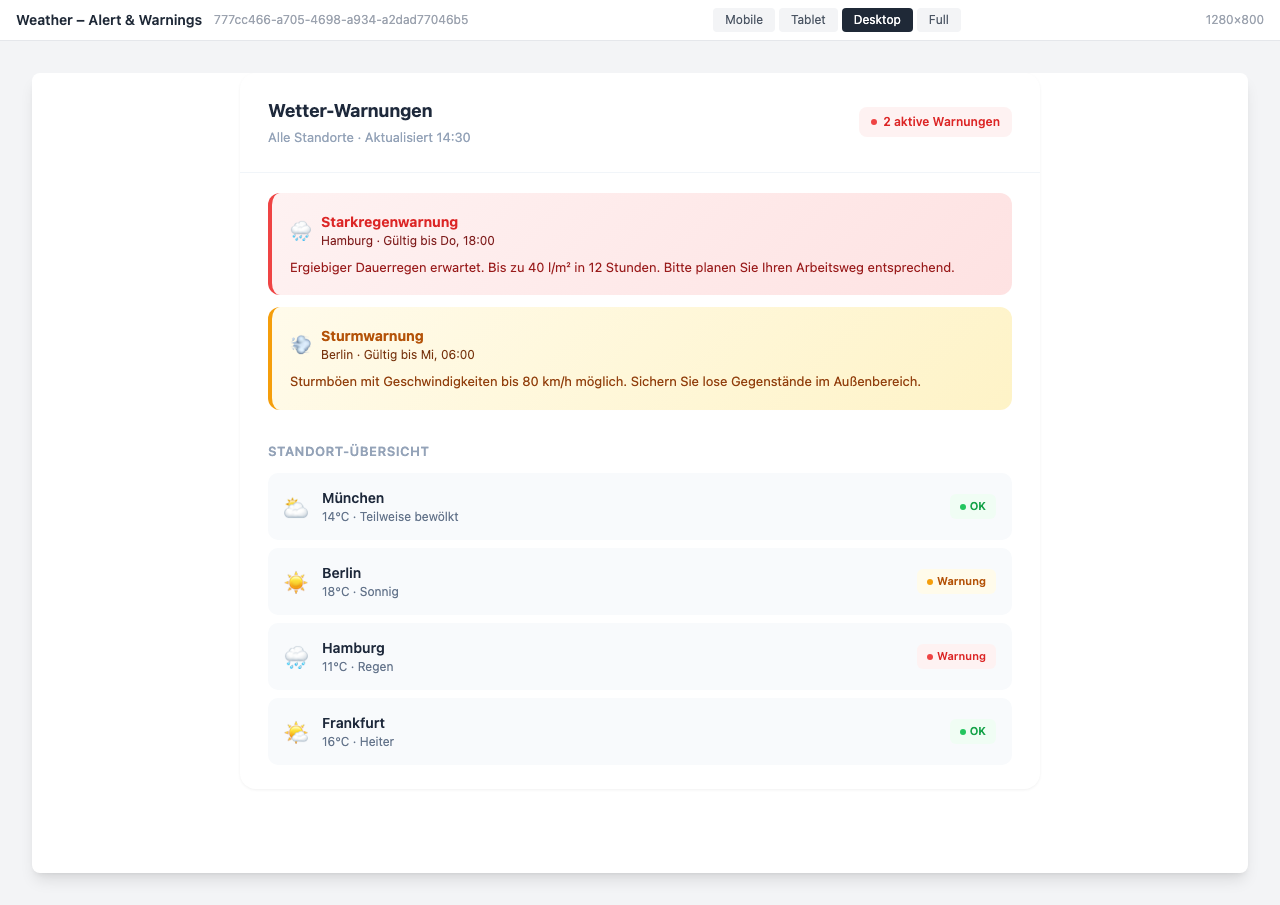Click the sun-behind-cloud icon for Frankfurt
The image size is (1280, 905).
(296, 732)
